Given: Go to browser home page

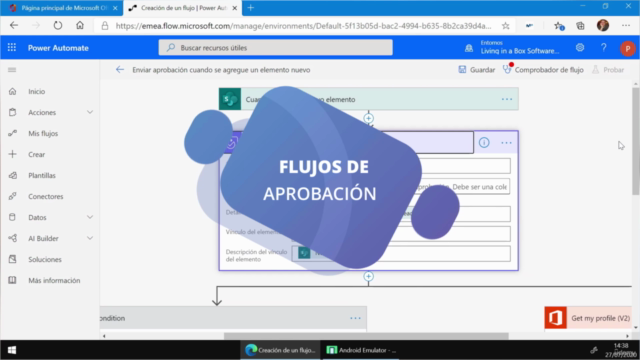Looking at the screenshot, I should pyautogui.click(x=80, y=26).
